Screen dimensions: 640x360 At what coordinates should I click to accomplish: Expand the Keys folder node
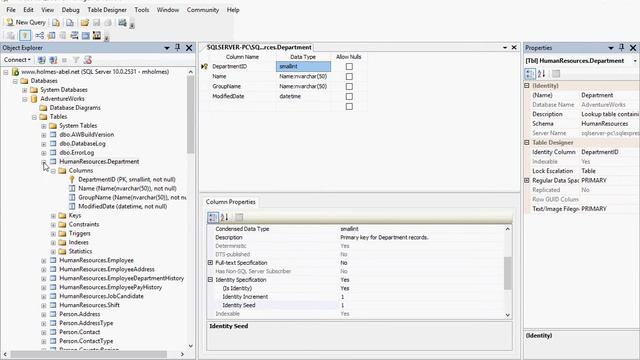tap(53, 216)
